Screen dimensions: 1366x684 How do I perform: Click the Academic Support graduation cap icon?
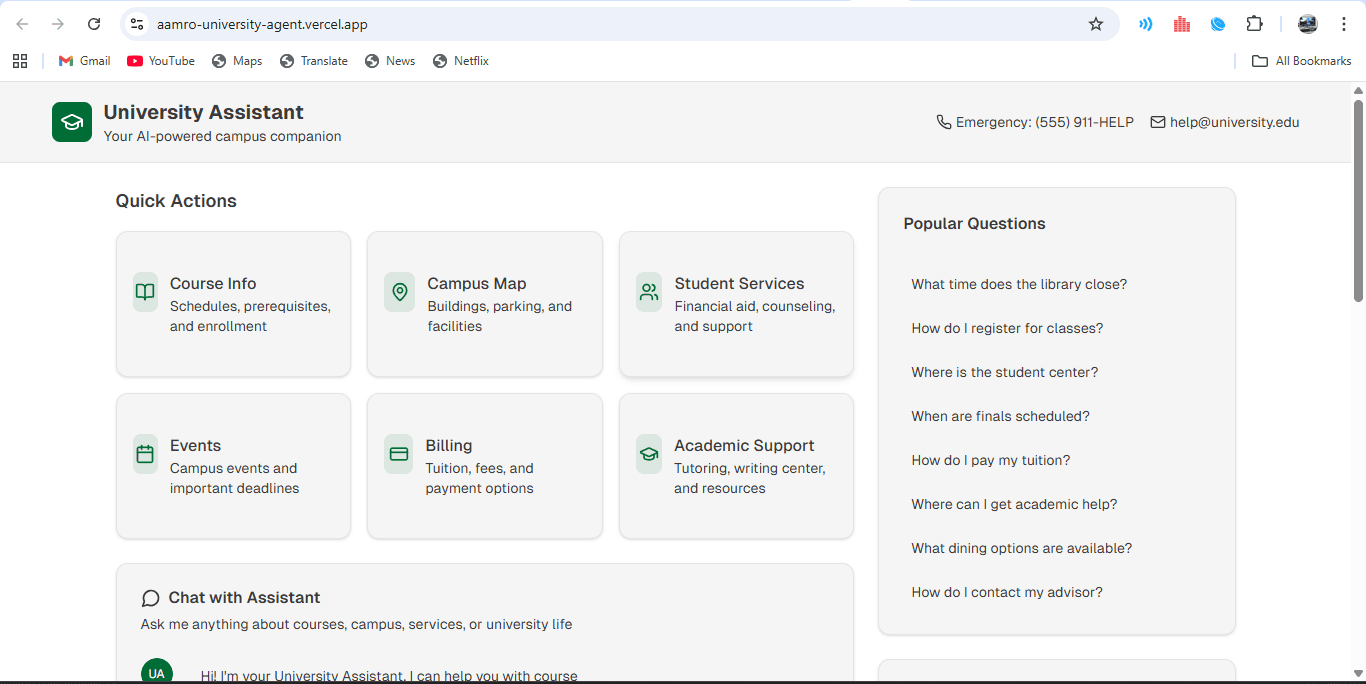(x=649, y=454)
